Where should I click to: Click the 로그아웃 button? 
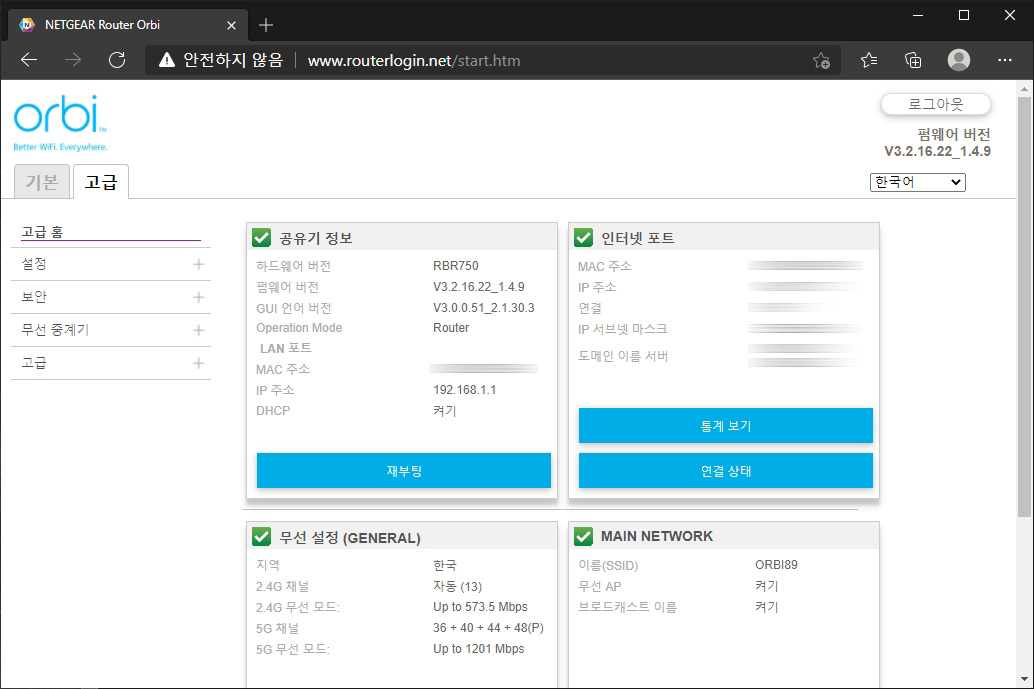click(x=936, y=104)
